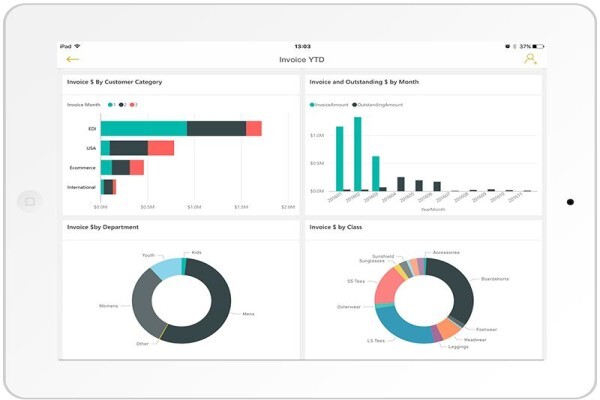Click the USA category label
The width and height of the screenshot is (600, 400).
[x=91, y=148]
